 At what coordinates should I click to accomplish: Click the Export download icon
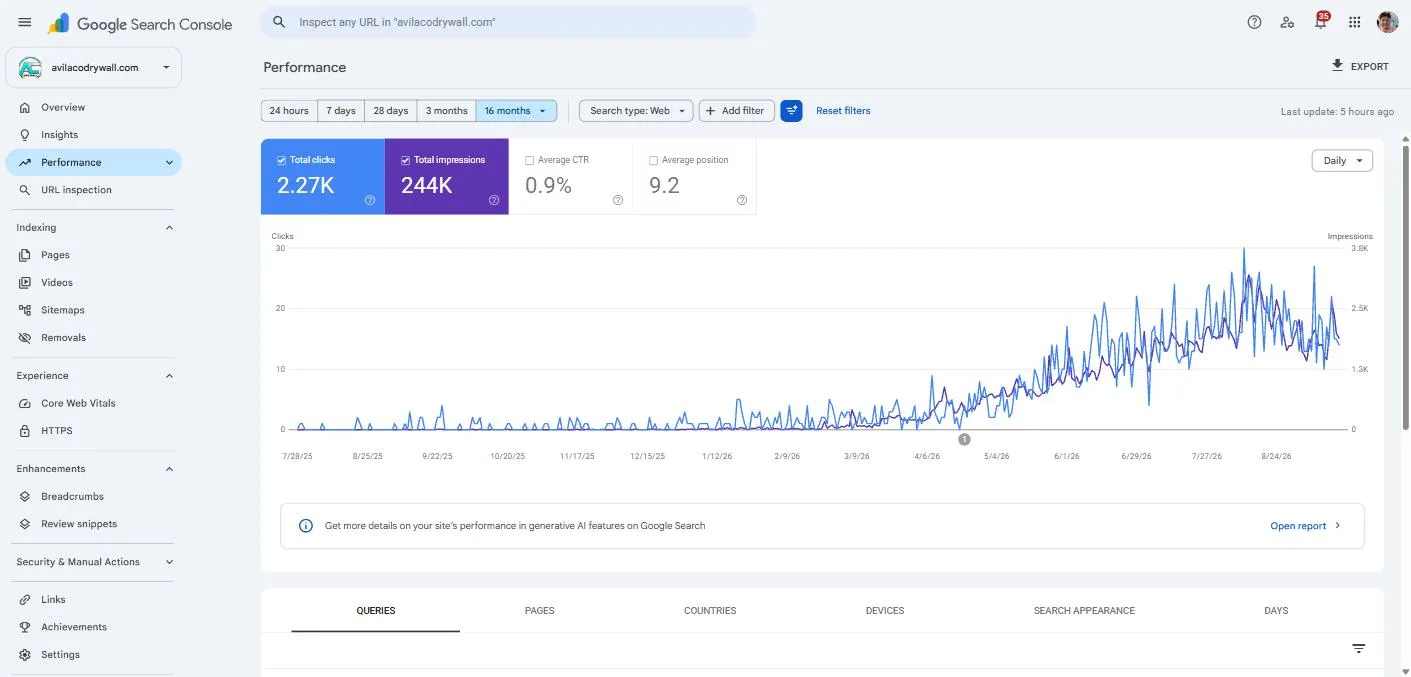coord(1337,66)
